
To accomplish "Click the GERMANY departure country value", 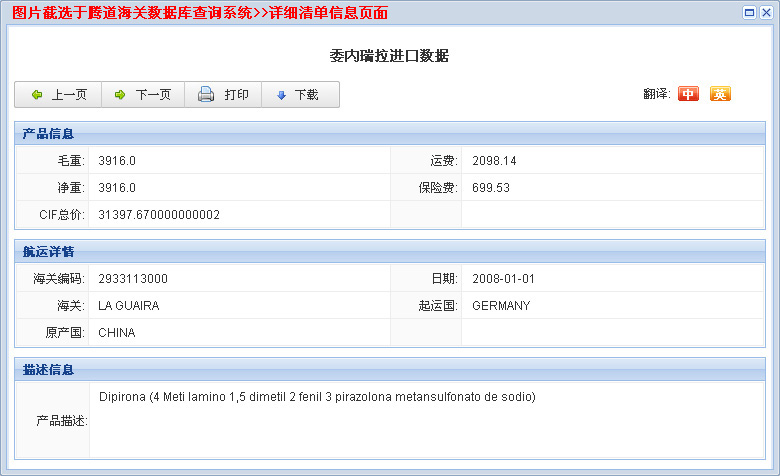I will point(501,305).
